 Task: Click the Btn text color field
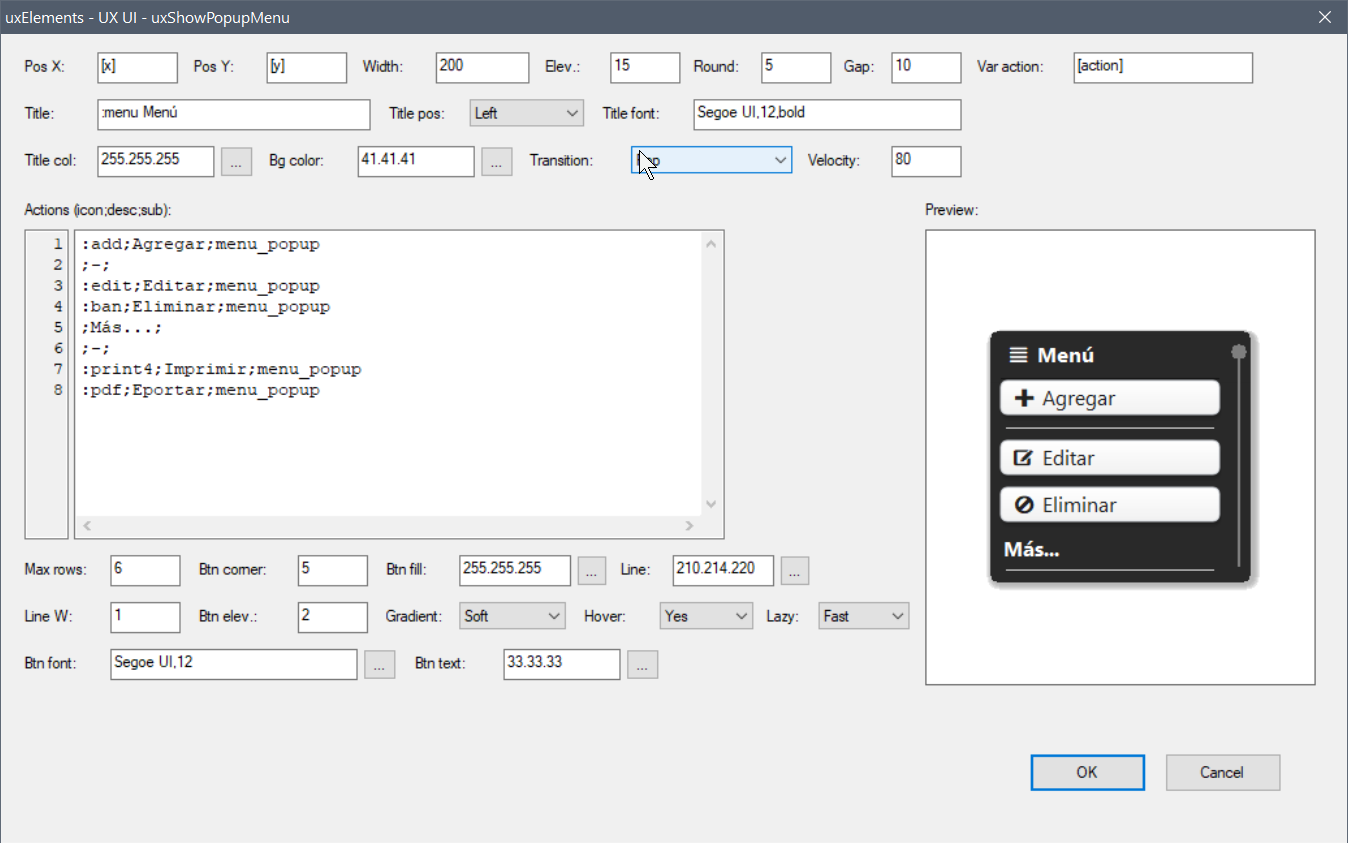(562, 664)
